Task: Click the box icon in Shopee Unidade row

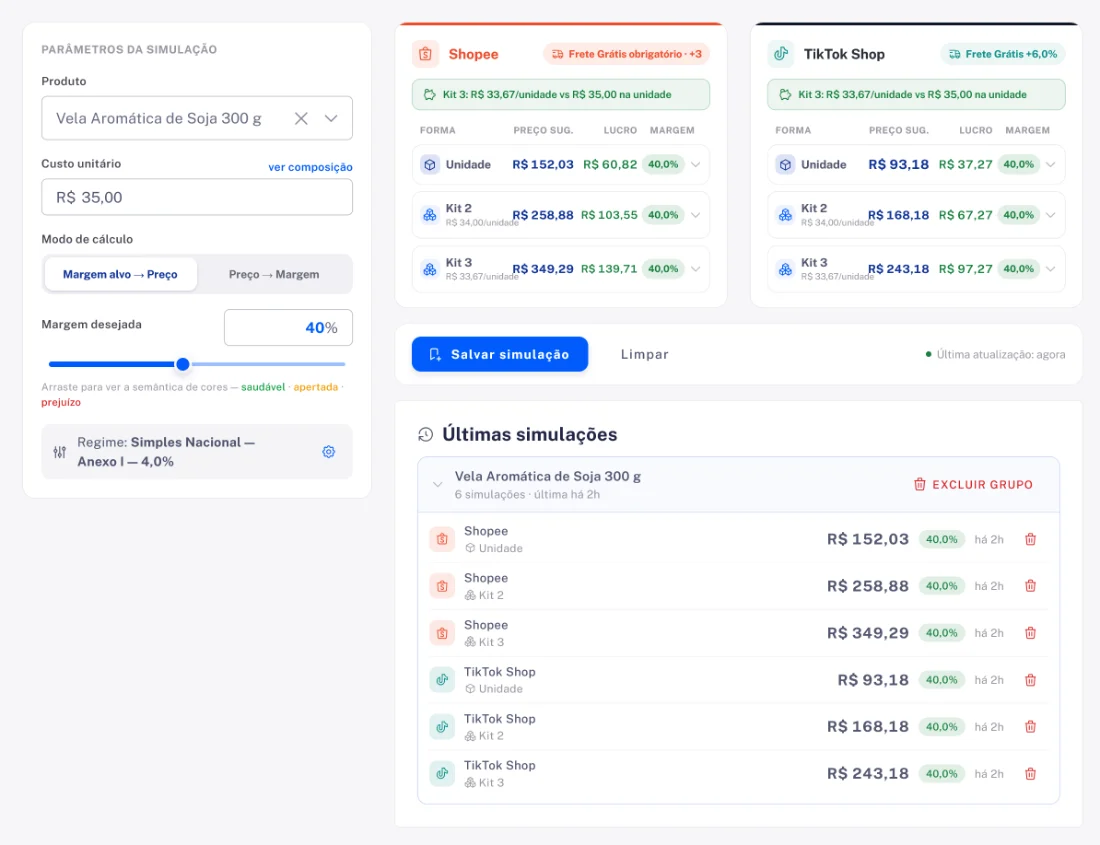Action: point(430,165)
